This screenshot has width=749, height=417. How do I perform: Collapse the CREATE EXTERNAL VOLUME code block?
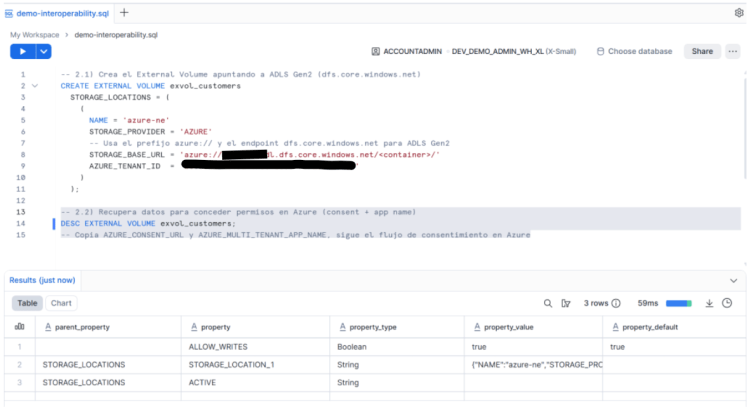pyautogui.click(x=36, y=86)
